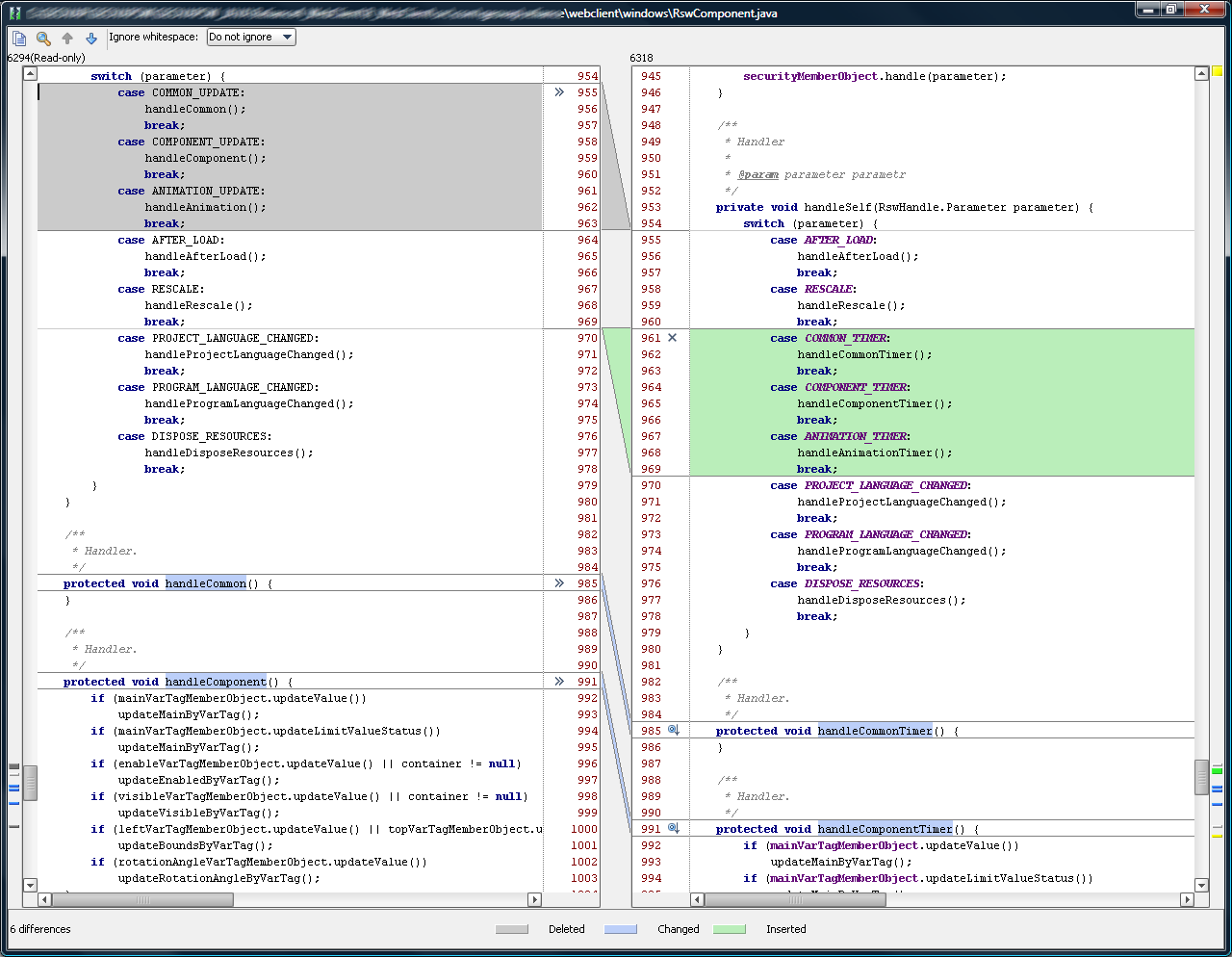Click 'case ANIMATION_UPDATE:' in left pane
This screenshot has height=957, width=1232.
[192, 191]
